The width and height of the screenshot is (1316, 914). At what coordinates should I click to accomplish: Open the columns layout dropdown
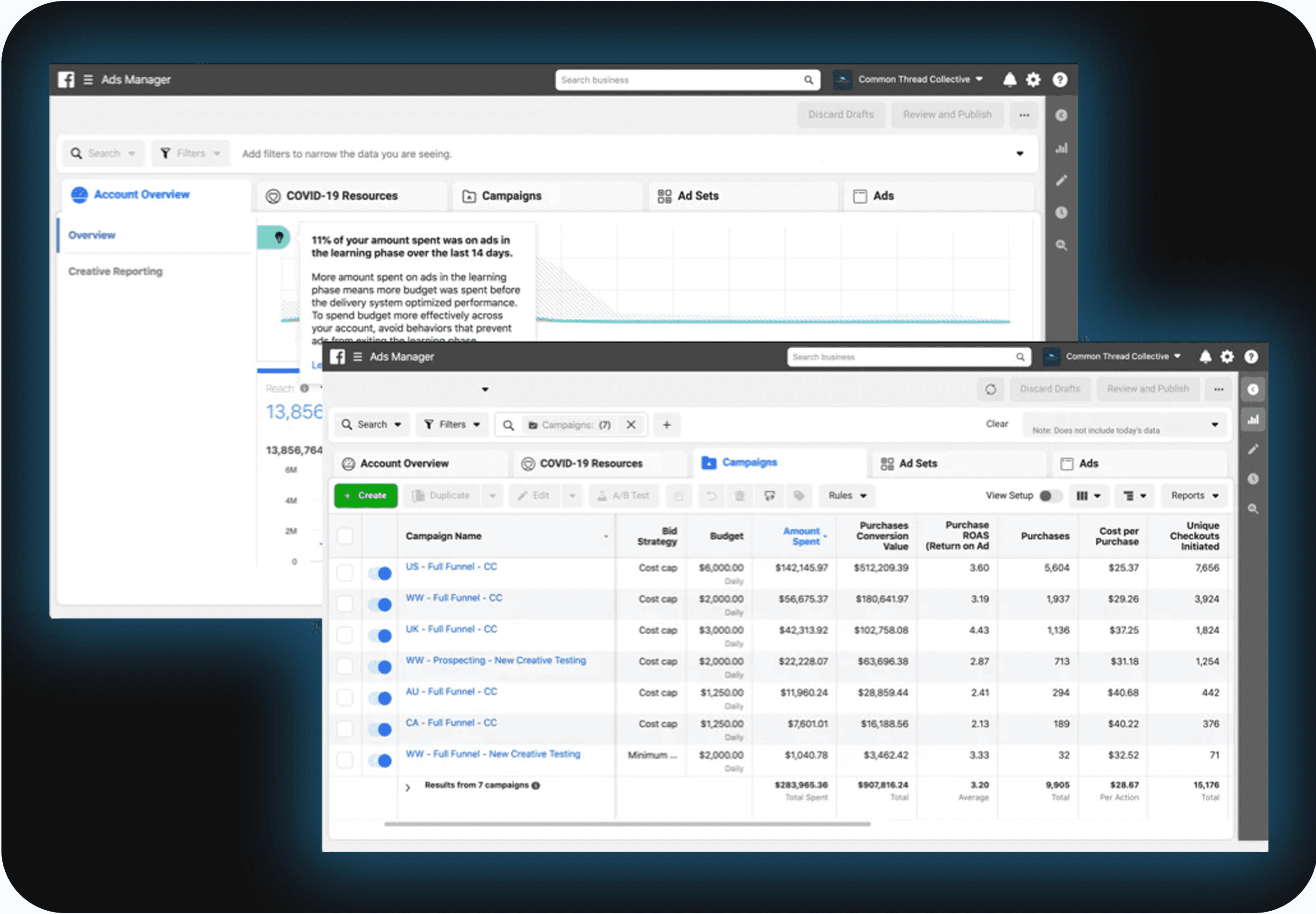1088,496
